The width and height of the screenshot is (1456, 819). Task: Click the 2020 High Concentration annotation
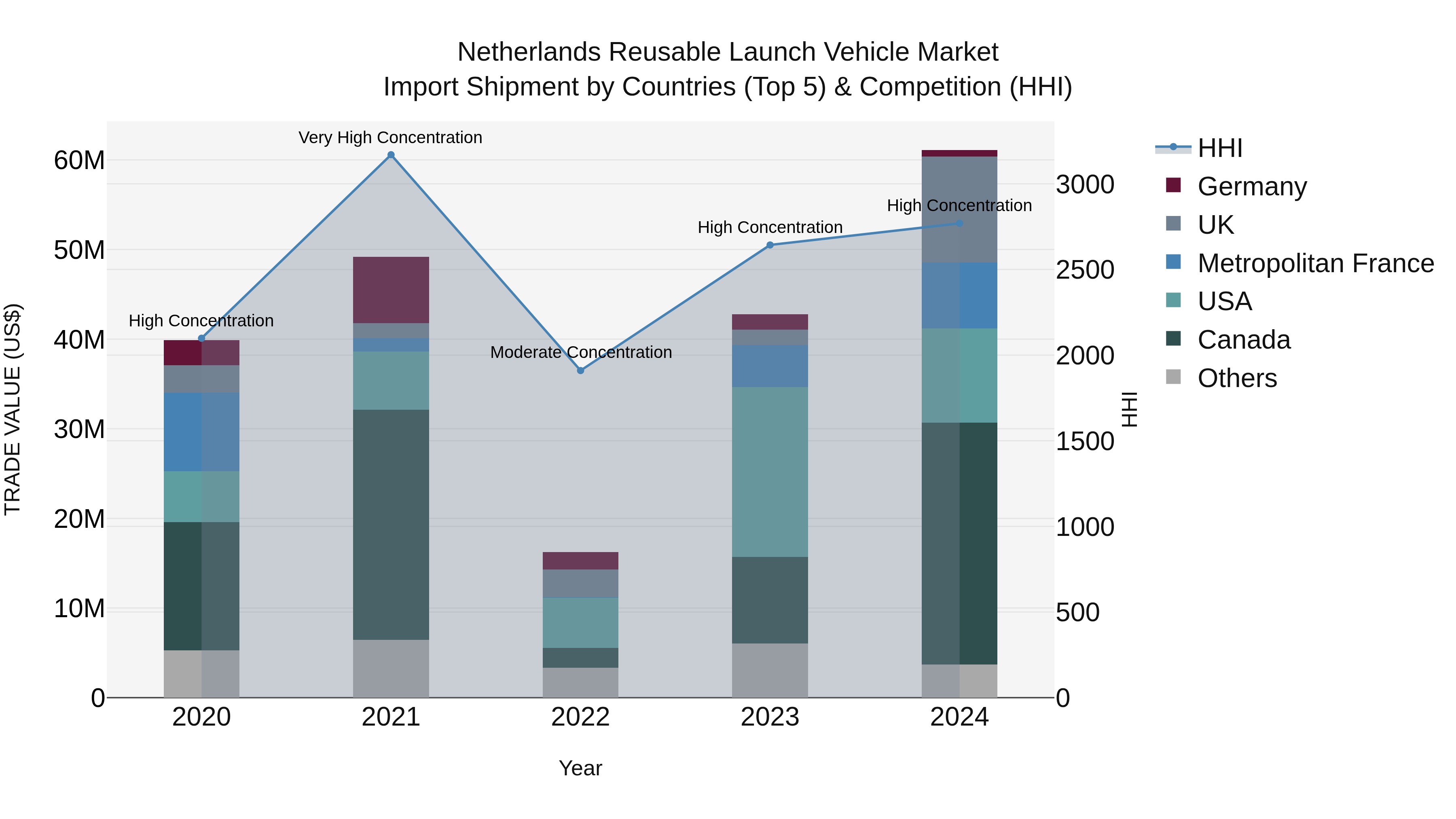(201, 320)
